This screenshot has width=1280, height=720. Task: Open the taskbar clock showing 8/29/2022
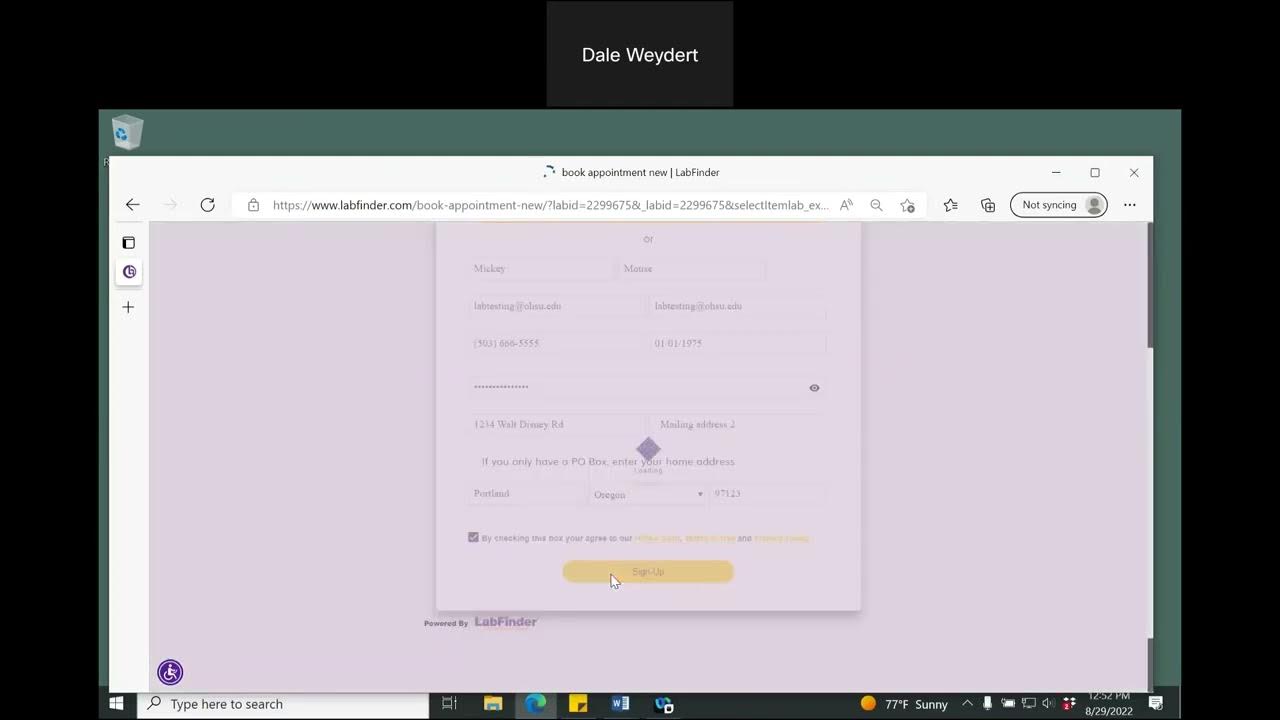[x=1108, y=704]
